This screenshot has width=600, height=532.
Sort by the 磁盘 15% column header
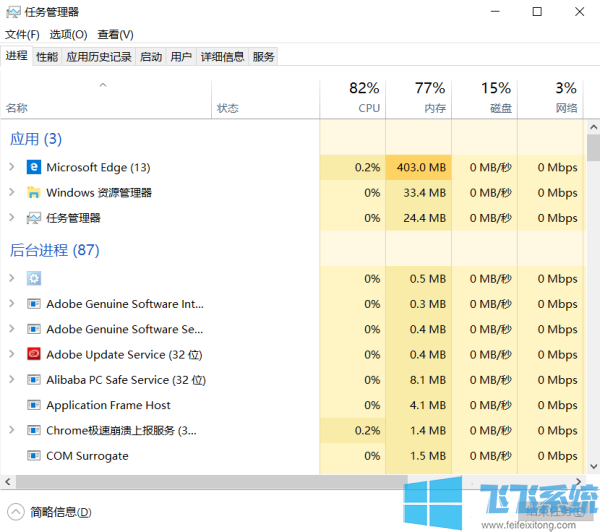[484, 99]
